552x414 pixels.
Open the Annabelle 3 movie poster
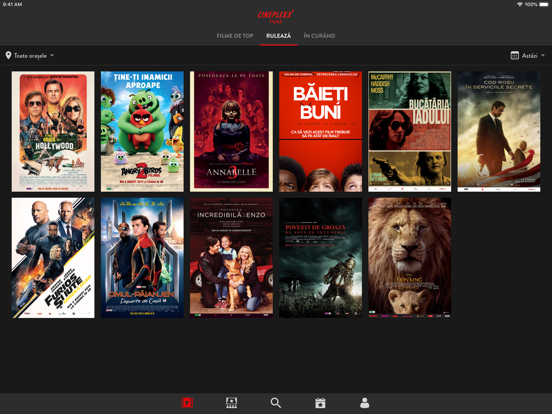231,131
